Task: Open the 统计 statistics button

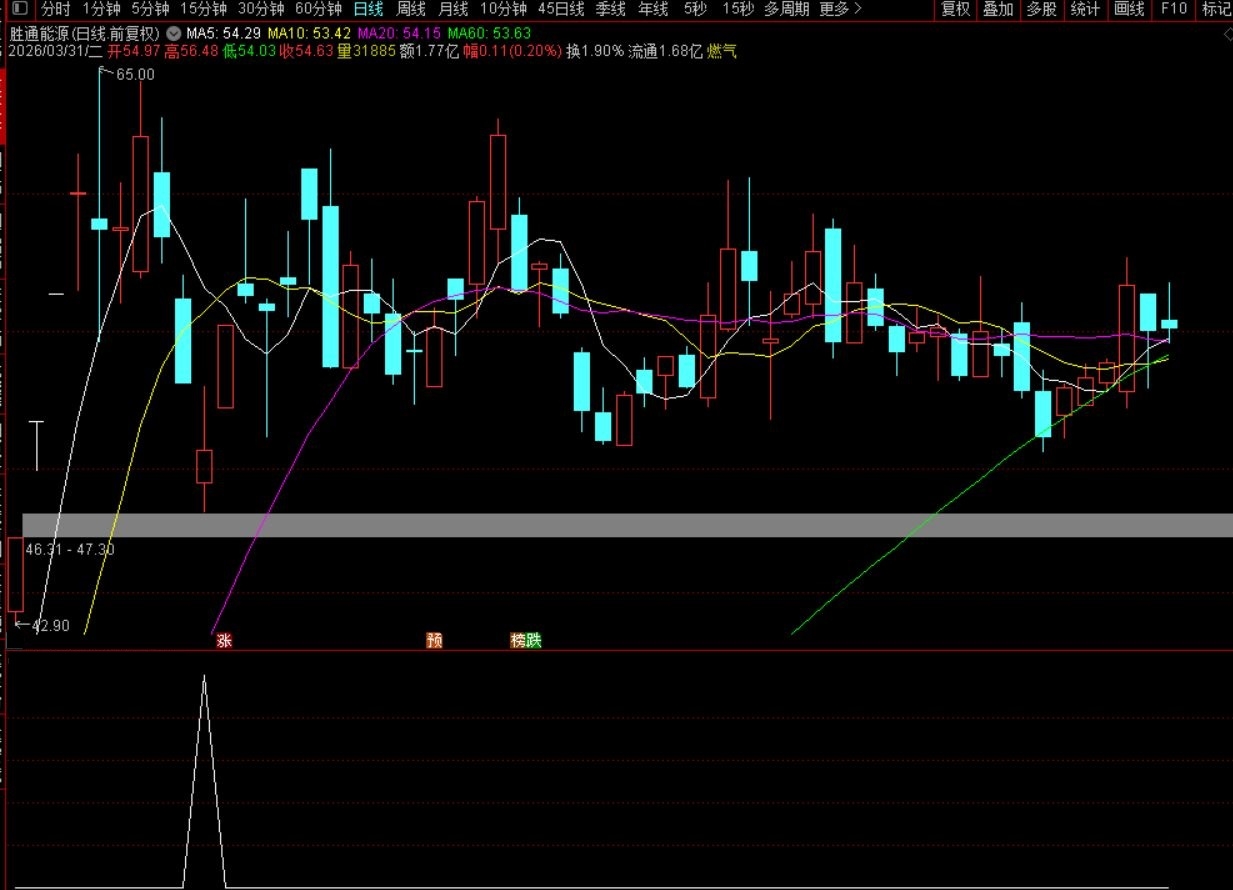Action: (x=1085, y=10)
